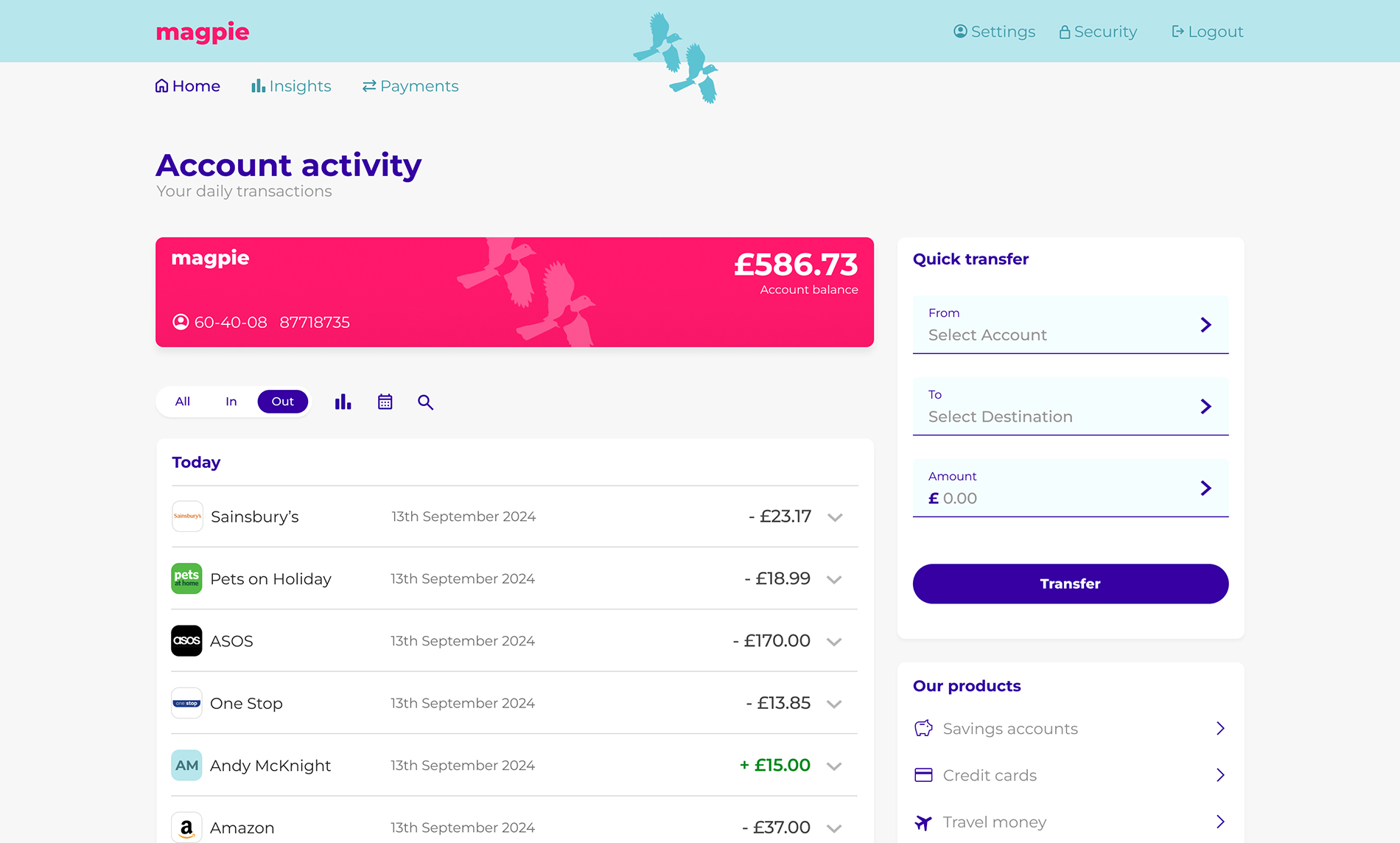Expand the Sainsbury's transaction details
1400x843 pixels.
click(x=835, y=517)
